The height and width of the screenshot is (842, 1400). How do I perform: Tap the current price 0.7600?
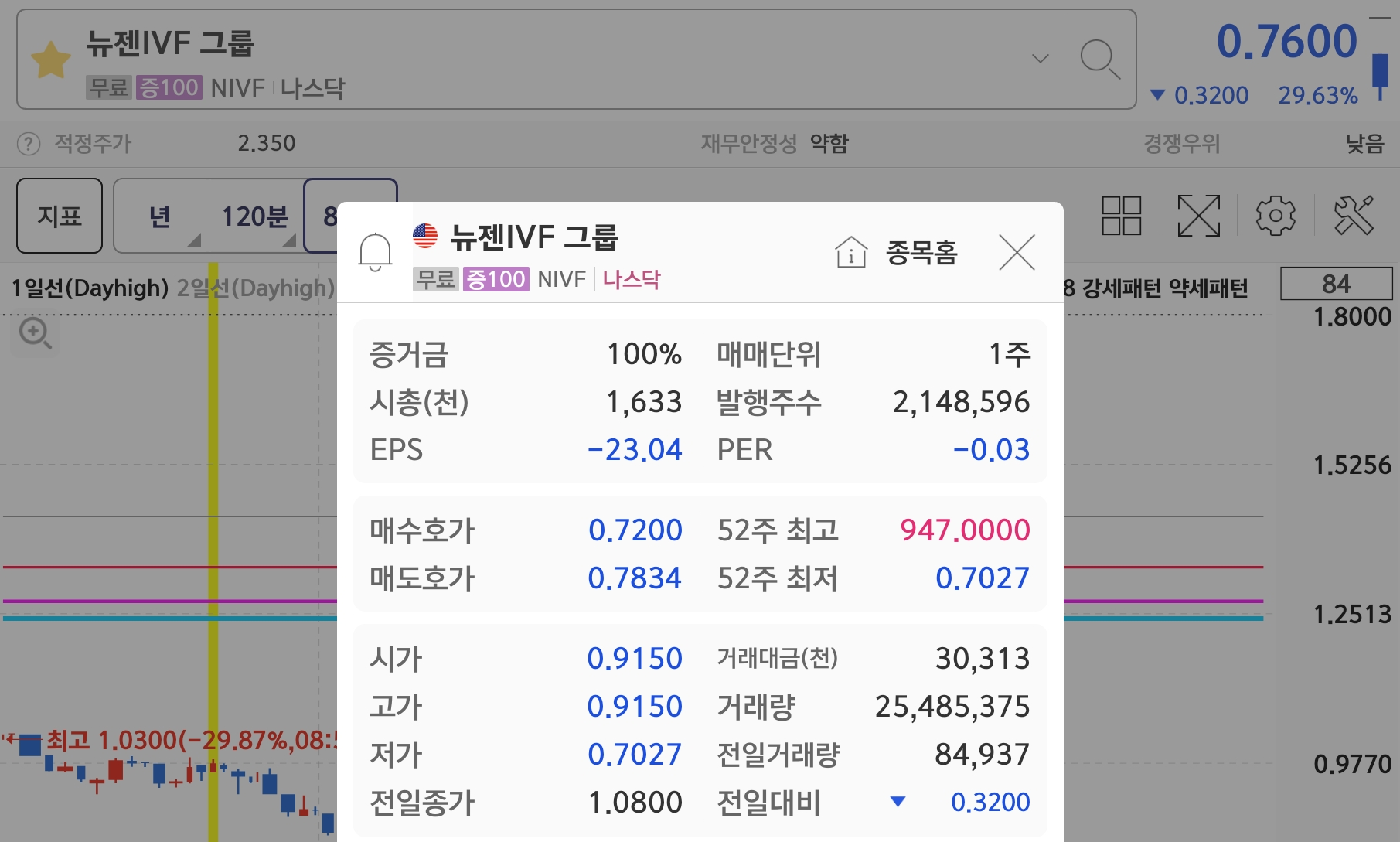[1286, 42]
